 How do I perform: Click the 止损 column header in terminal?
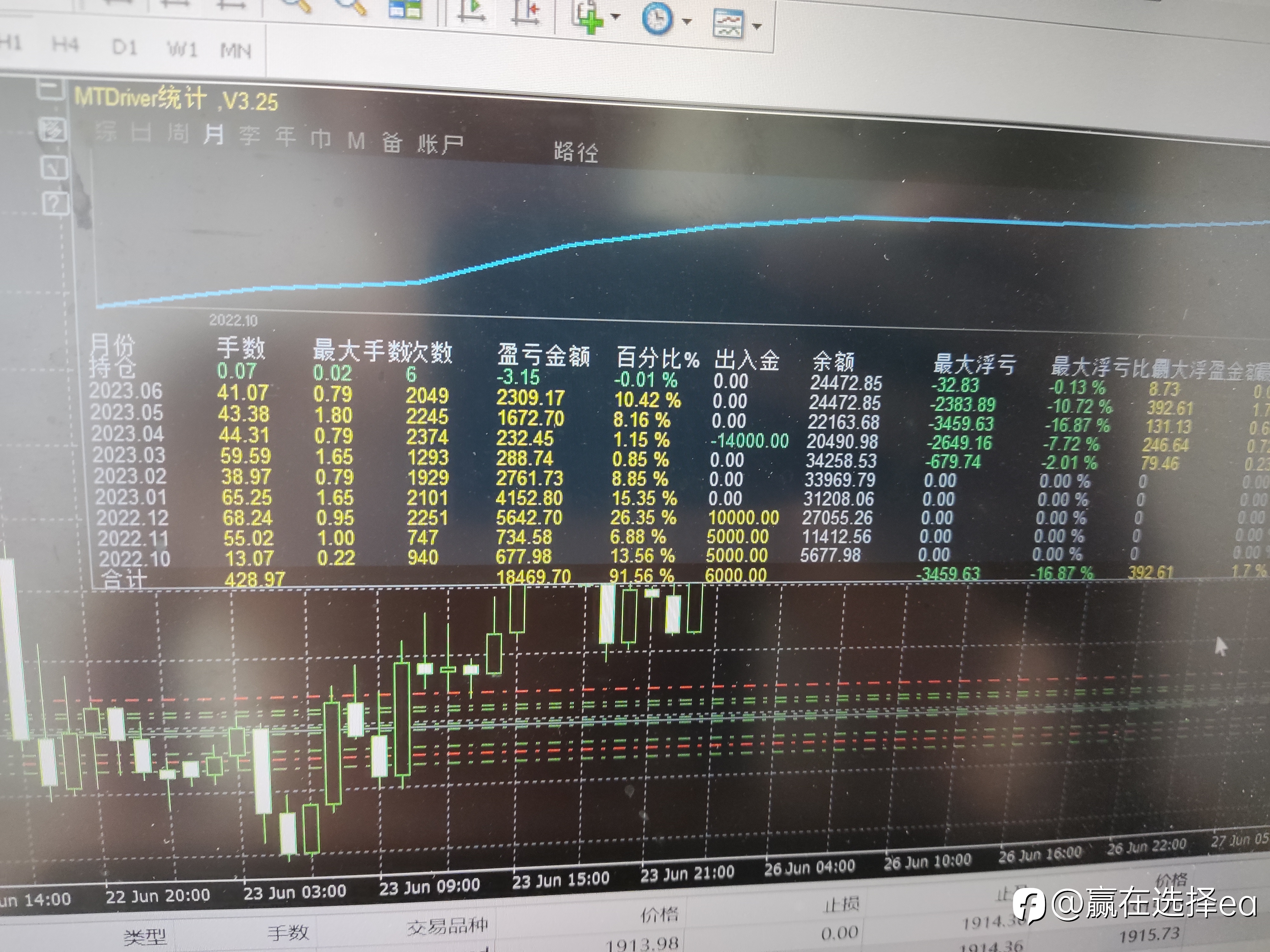click(842, 905)
